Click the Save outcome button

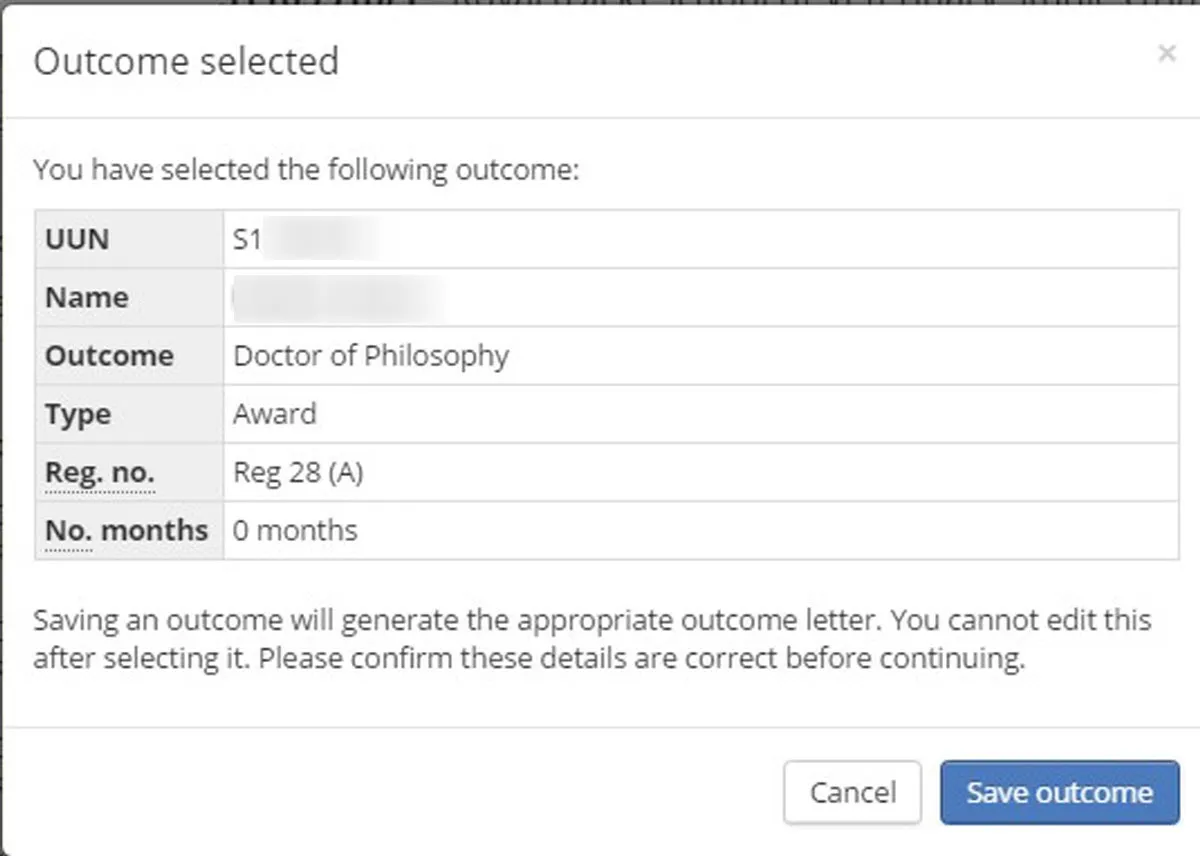(x=1058, y=792)
